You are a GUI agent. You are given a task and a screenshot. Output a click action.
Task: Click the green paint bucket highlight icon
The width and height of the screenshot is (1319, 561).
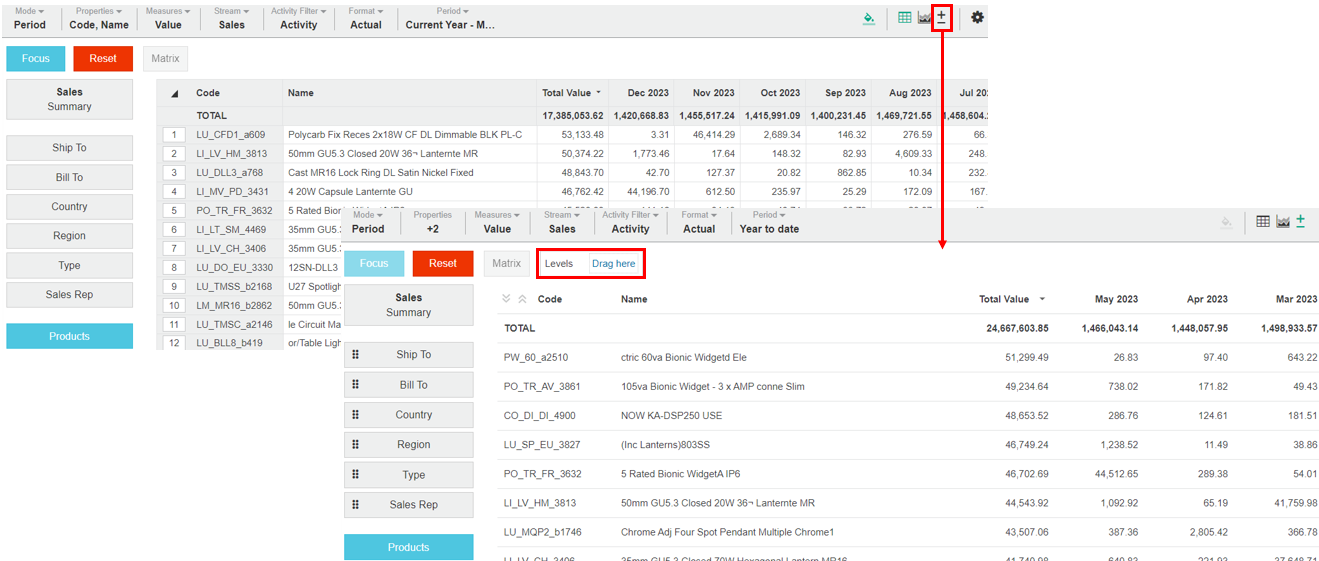[x=869, y=18]
